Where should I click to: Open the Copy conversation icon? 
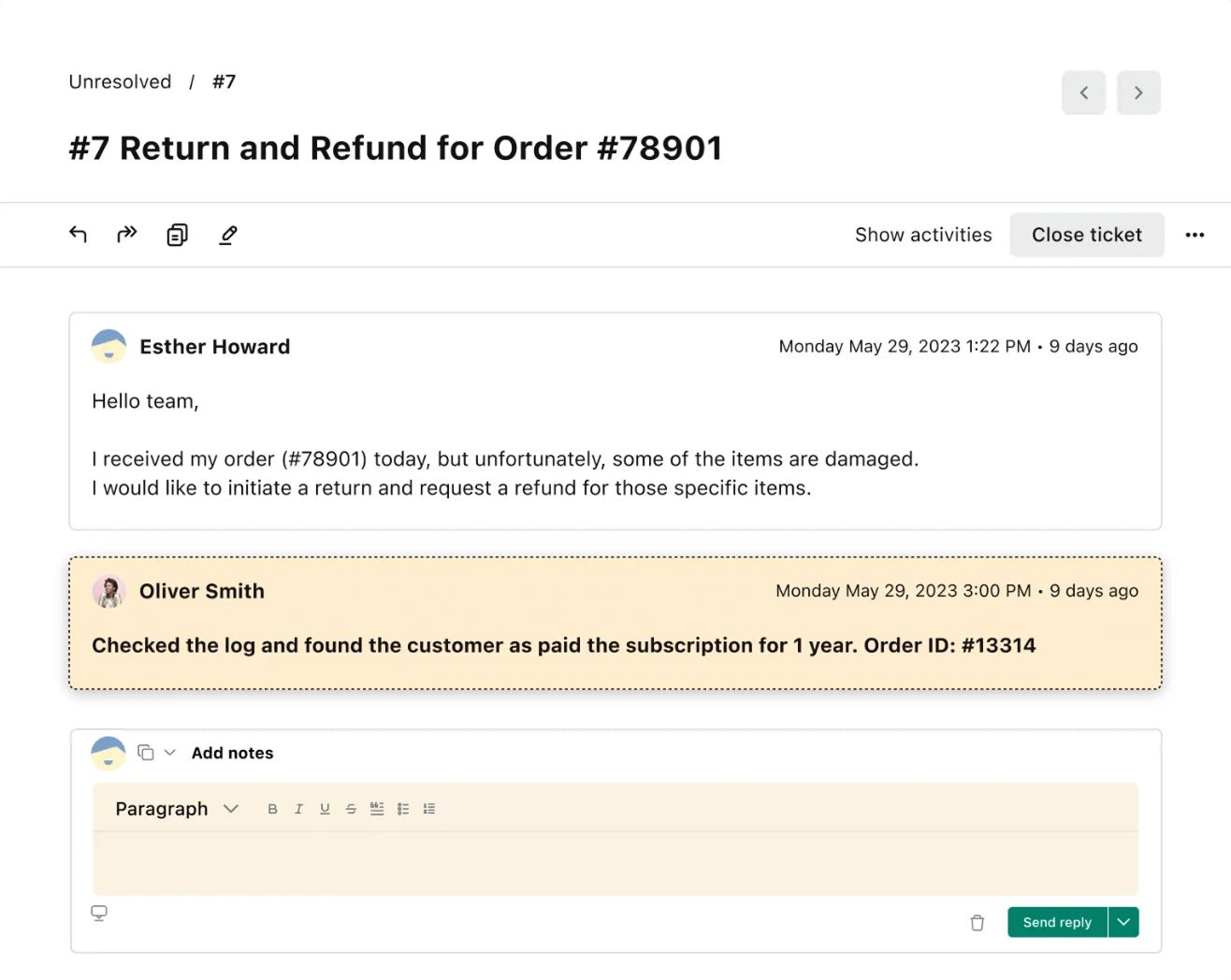coord(177,234)
